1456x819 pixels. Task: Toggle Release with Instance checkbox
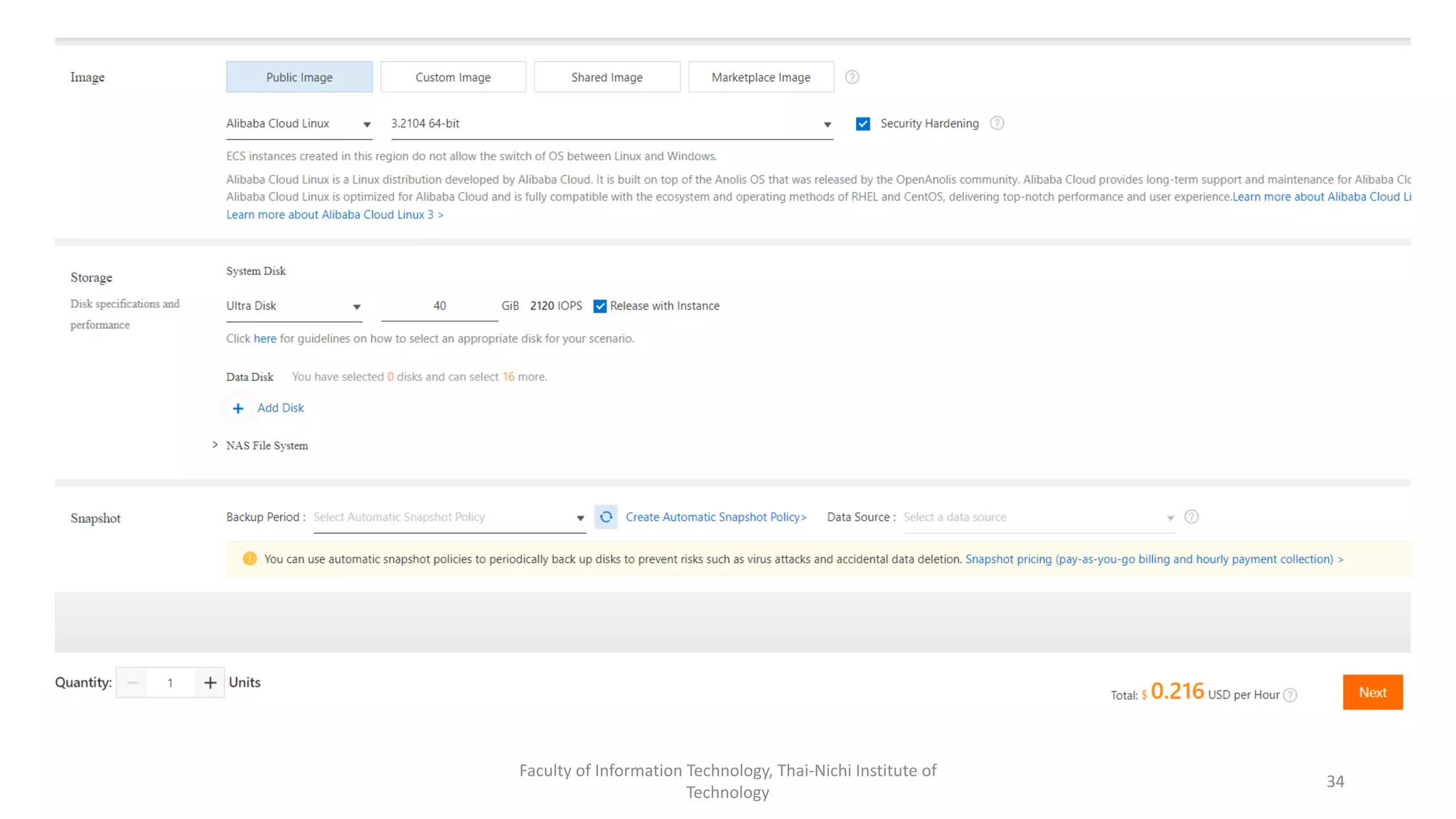point(600,306)
